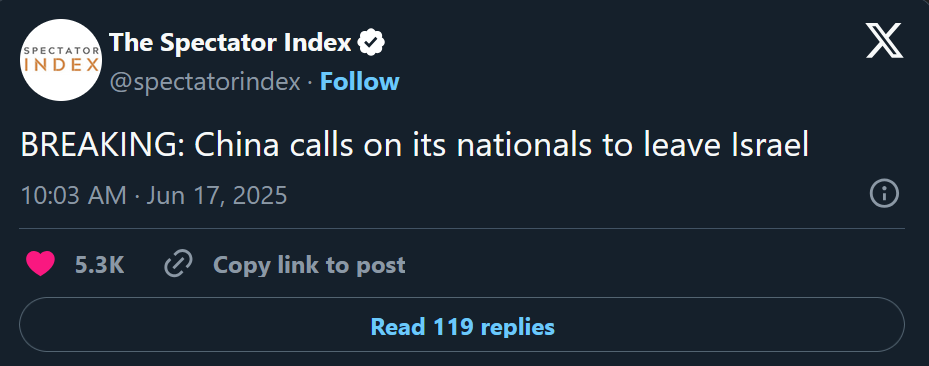Click the tweet text about leaving Israel
Viewport: 929px width, 366px height.
[415, 145]
